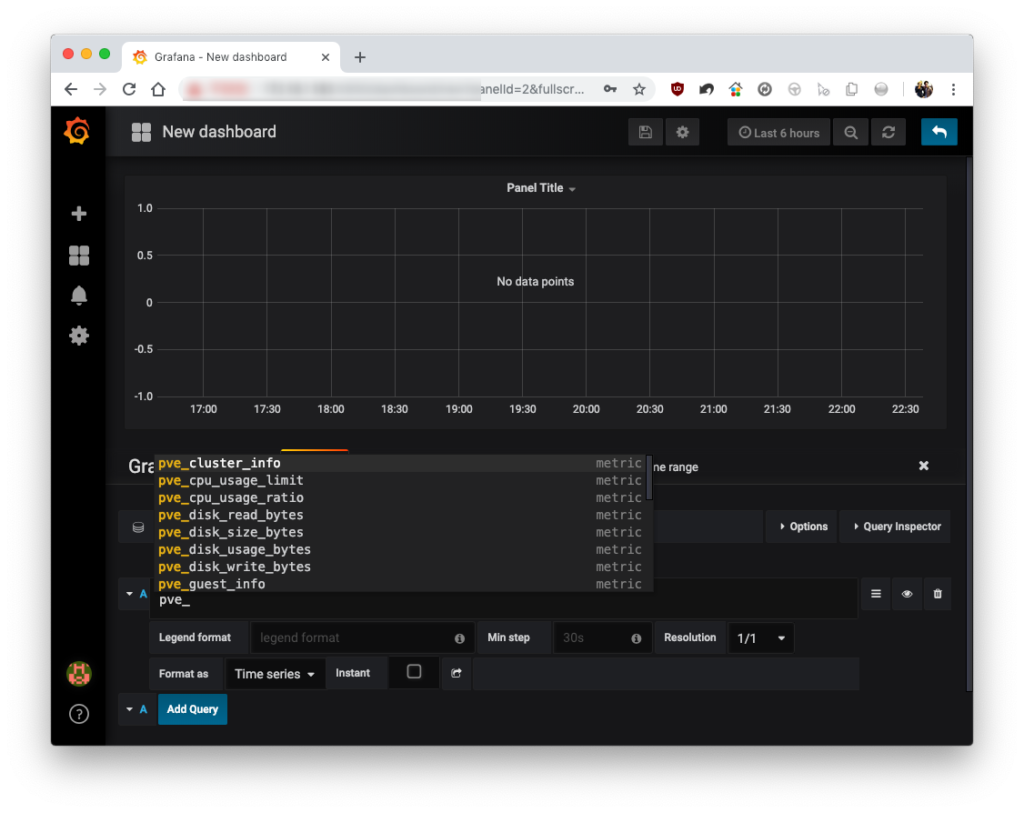Click the browser home button
Viewport: 1024px width, 813px height.
158,89
